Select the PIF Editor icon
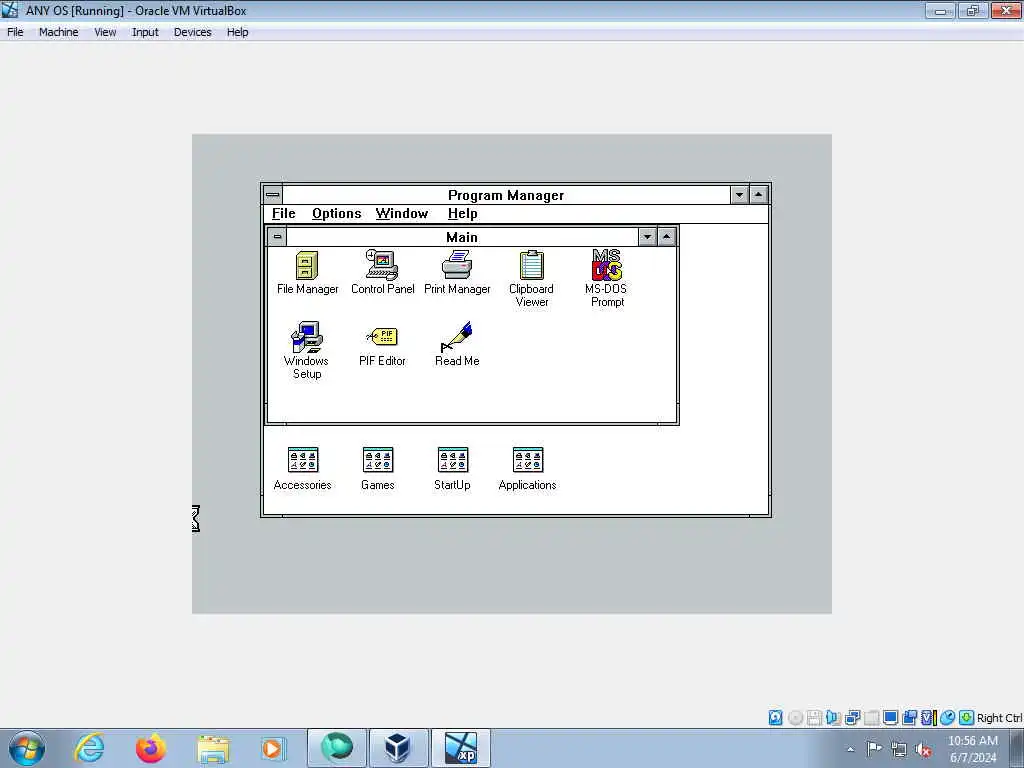The image size is (1024, 768). coord(382,346)
